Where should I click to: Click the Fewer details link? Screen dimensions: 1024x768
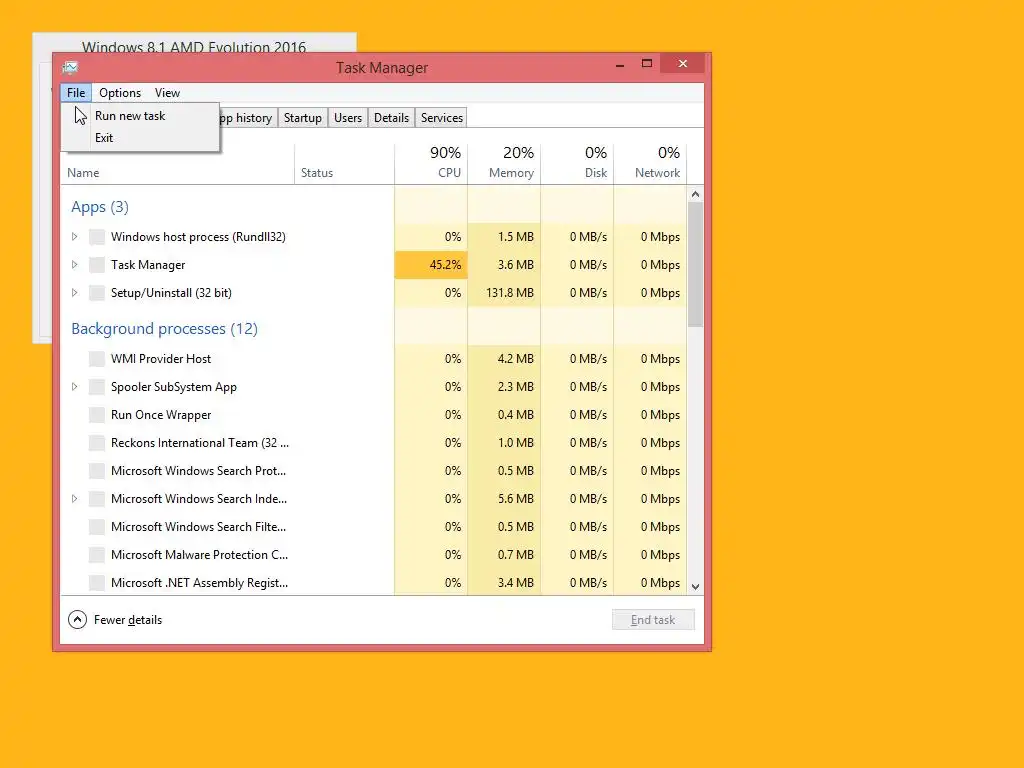tap(128, 620)
